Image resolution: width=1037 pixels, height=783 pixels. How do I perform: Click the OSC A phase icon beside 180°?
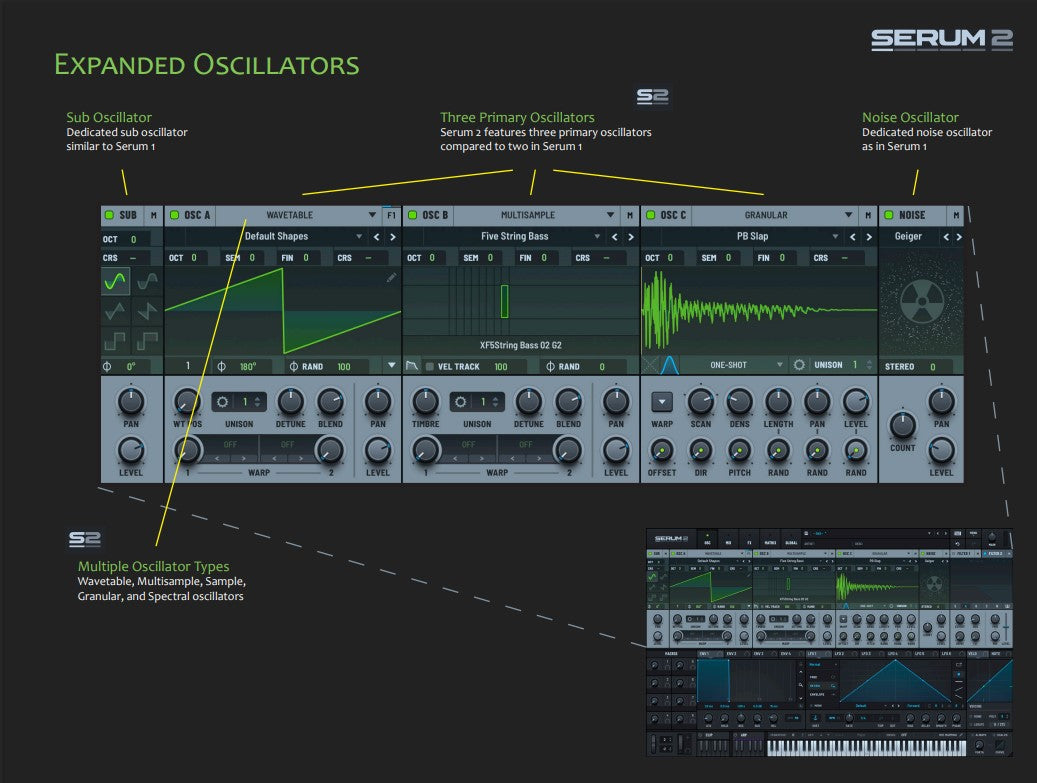coord(222,366)
